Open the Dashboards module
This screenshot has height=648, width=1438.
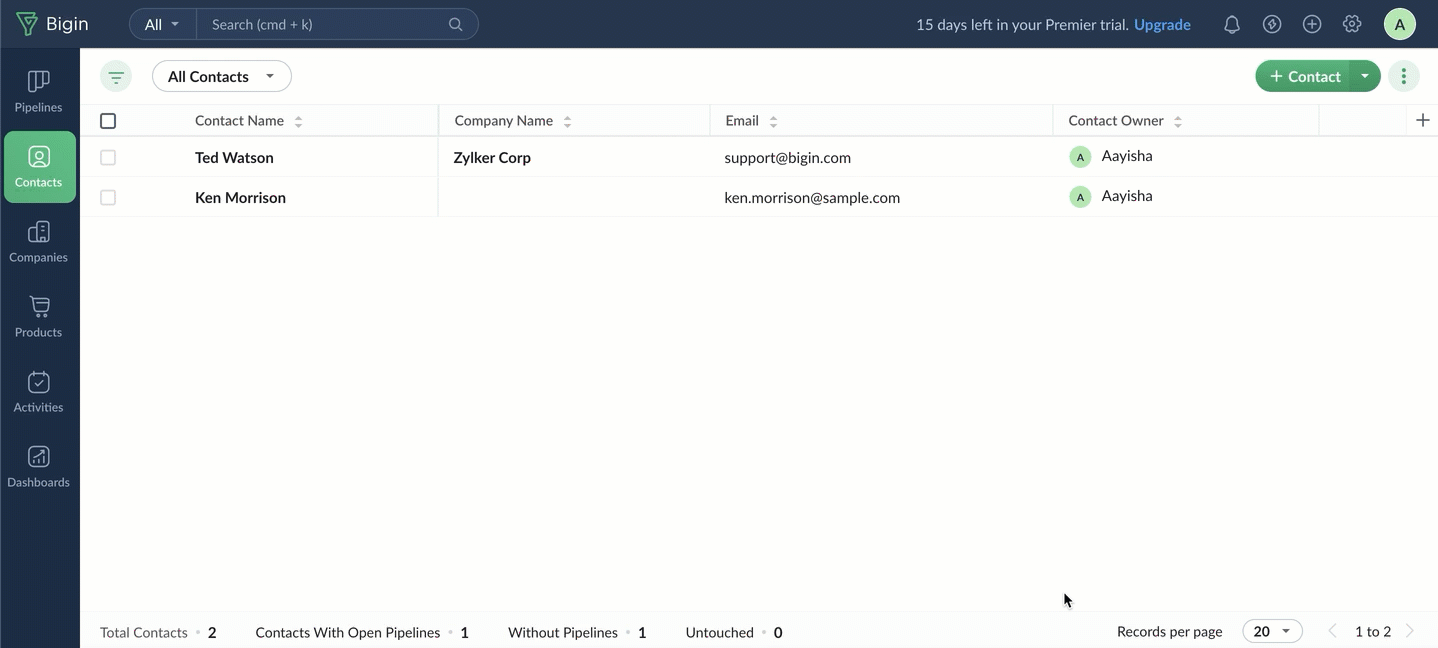[39, 467]
